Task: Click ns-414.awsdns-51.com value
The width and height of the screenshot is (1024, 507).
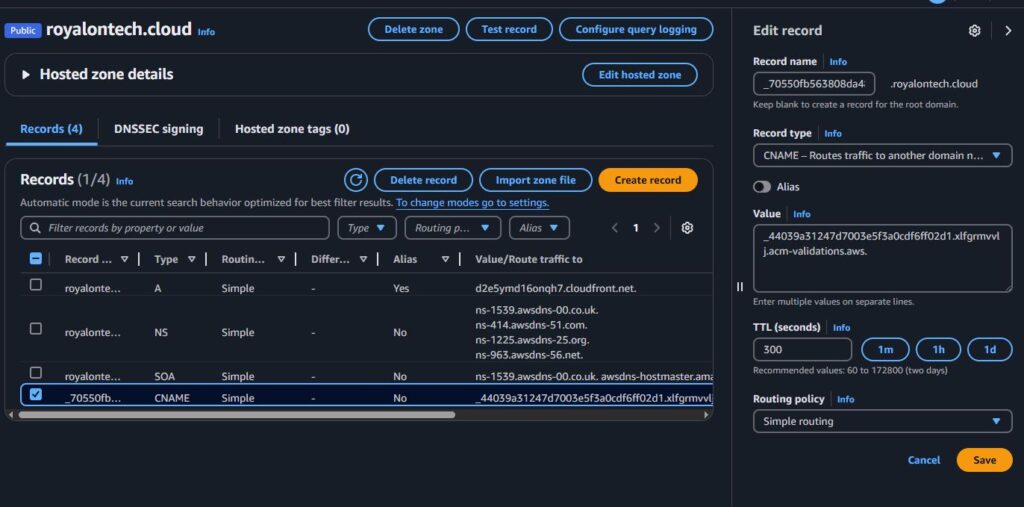Action: click(531, 325)
